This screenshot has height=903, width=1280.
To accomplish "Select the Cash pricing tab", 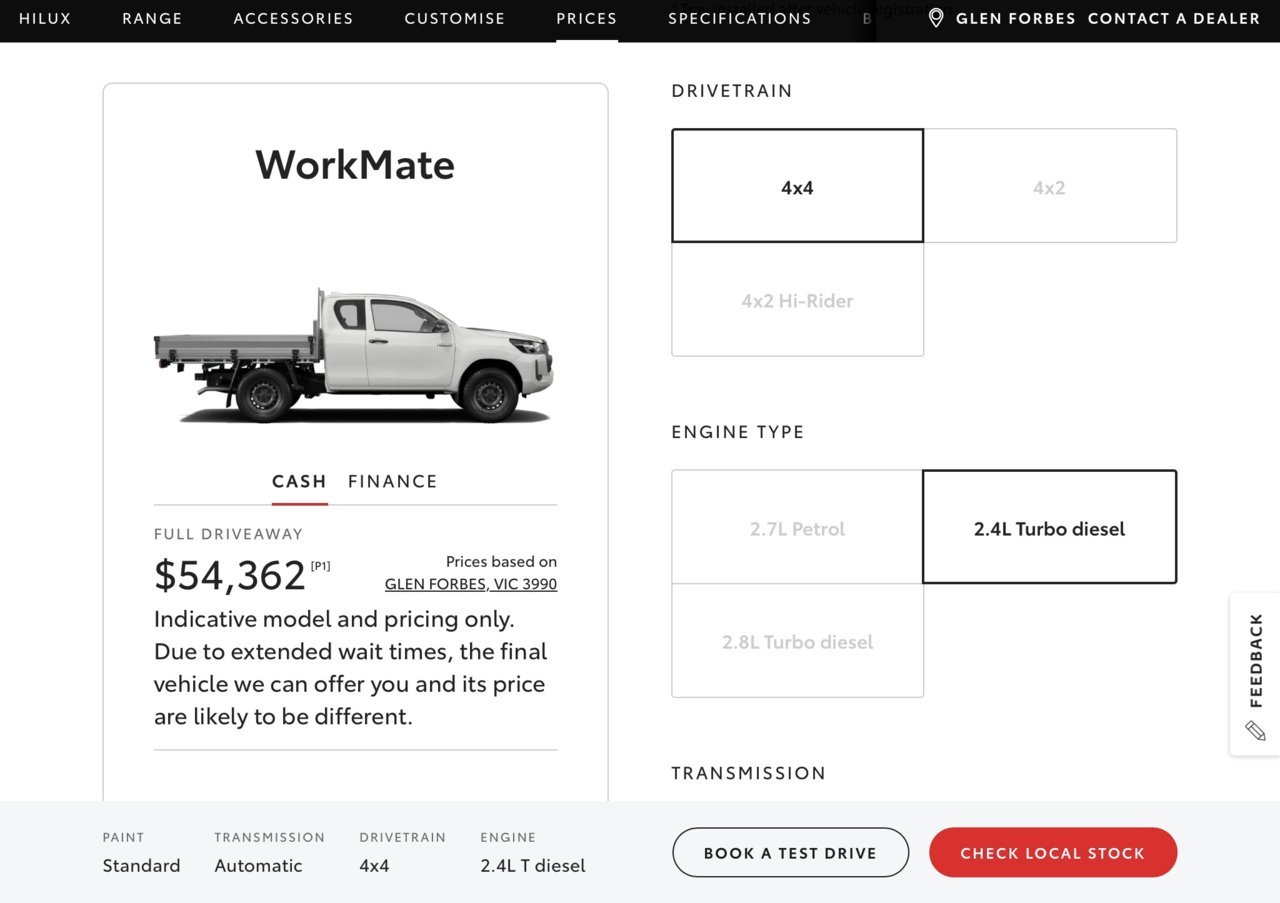I will (x=299, y=481).
